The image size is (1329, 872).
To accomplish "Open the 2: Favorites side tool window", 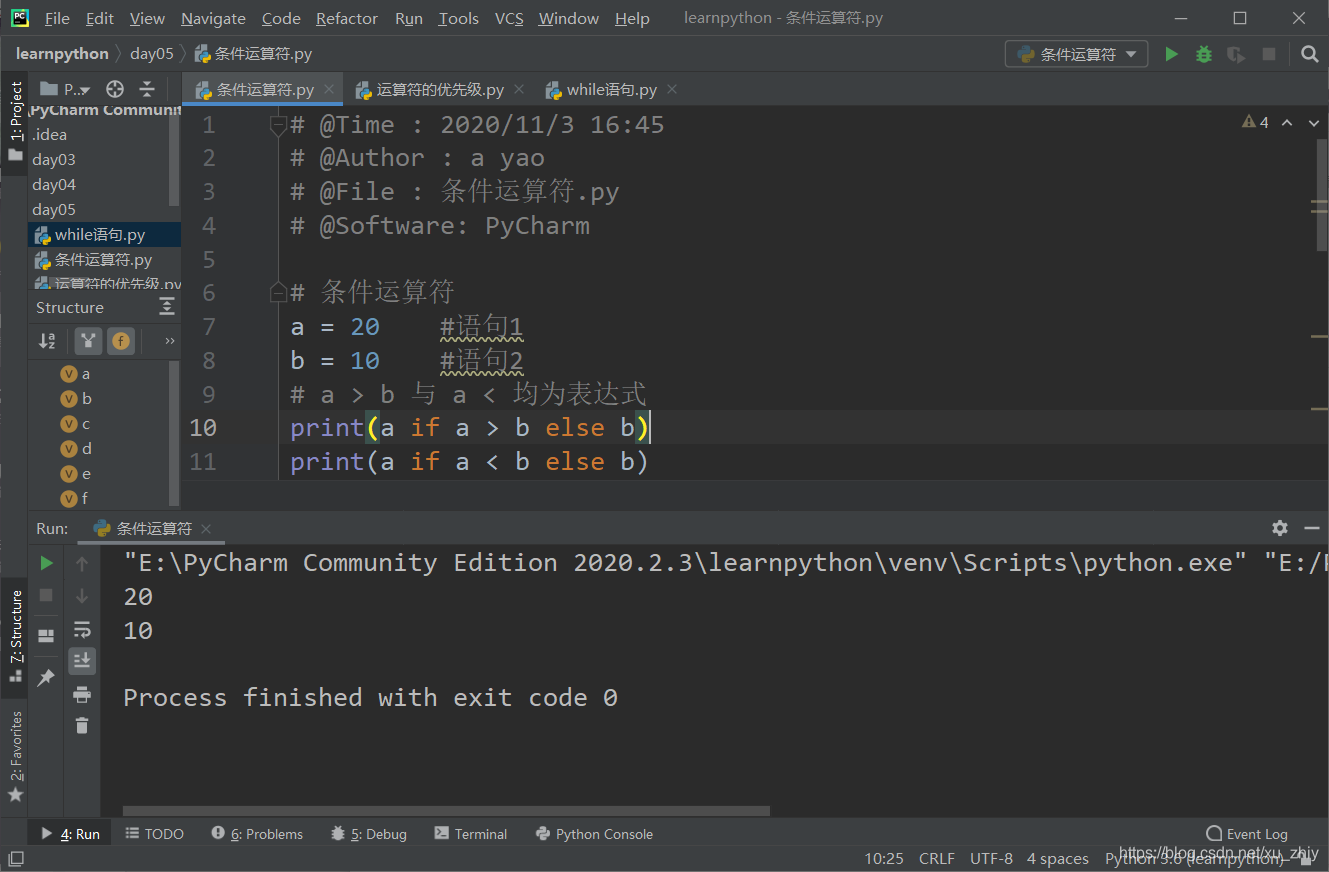I will 15,757.
